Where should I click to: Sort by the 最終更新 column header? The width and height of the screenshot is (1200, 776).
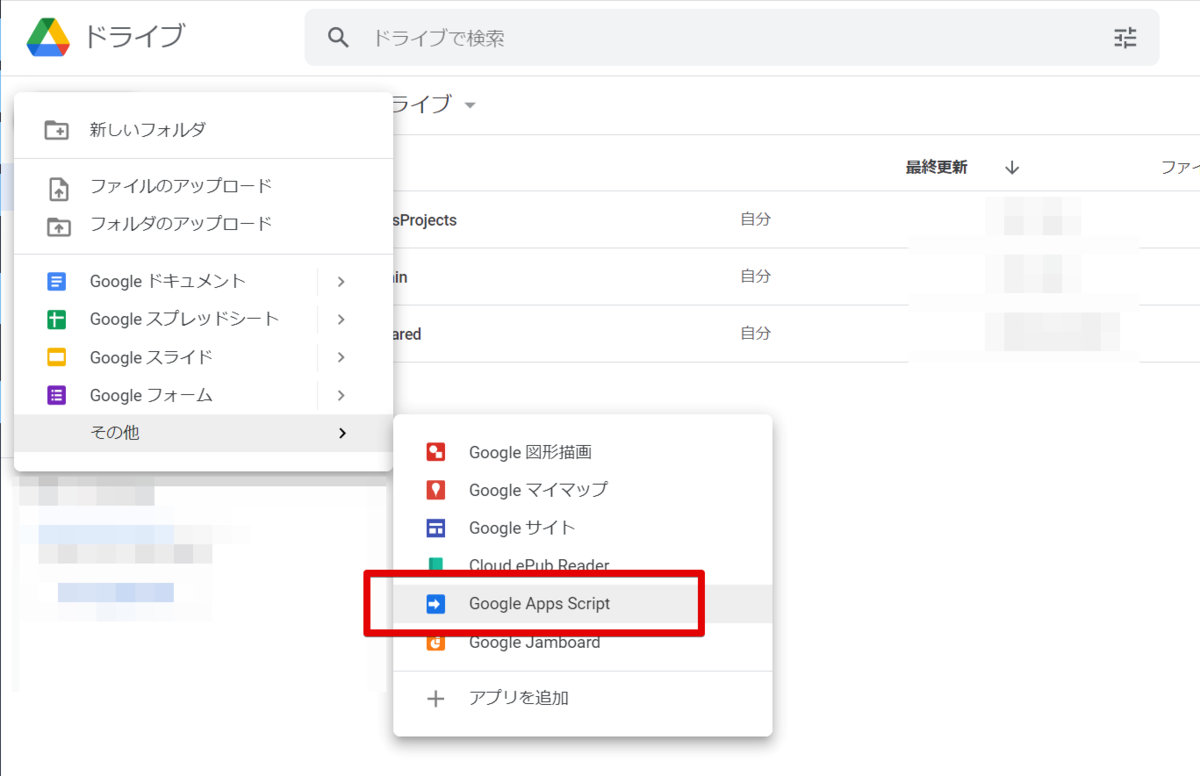coord(936,167)
